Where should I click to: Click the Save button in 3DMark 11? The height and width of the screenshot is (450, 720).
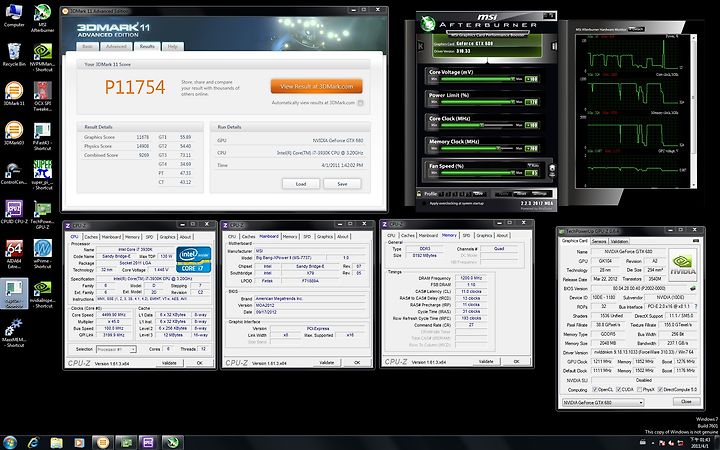pos(342,184)
